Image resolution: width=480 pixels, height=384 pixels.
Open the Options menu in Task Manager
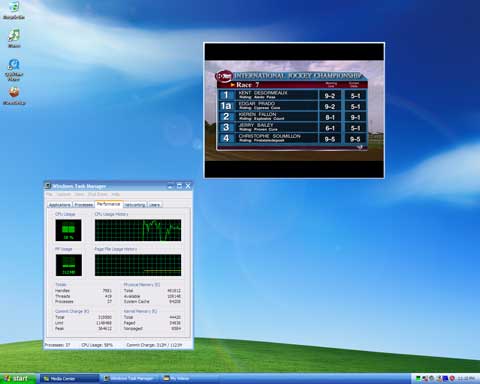[x=63, y=194]
